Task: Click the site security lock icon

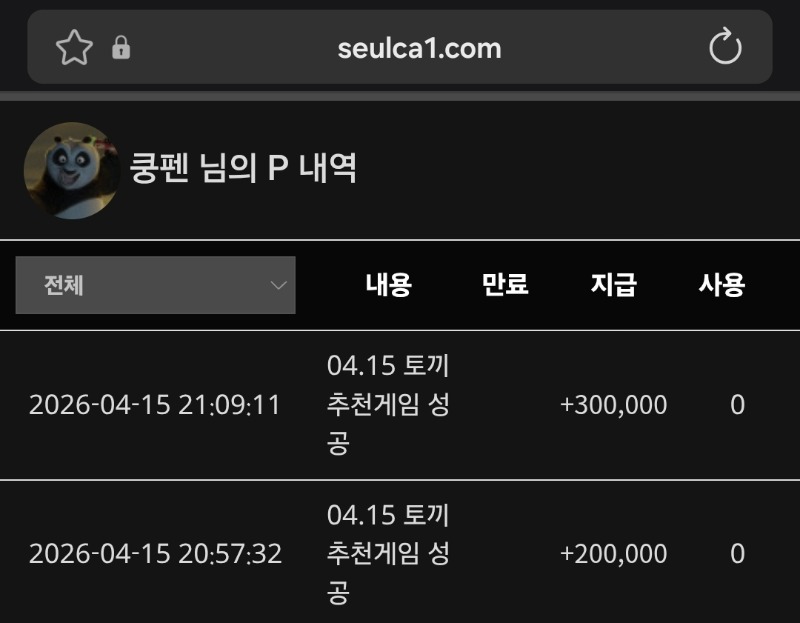Action: point(121,47)
